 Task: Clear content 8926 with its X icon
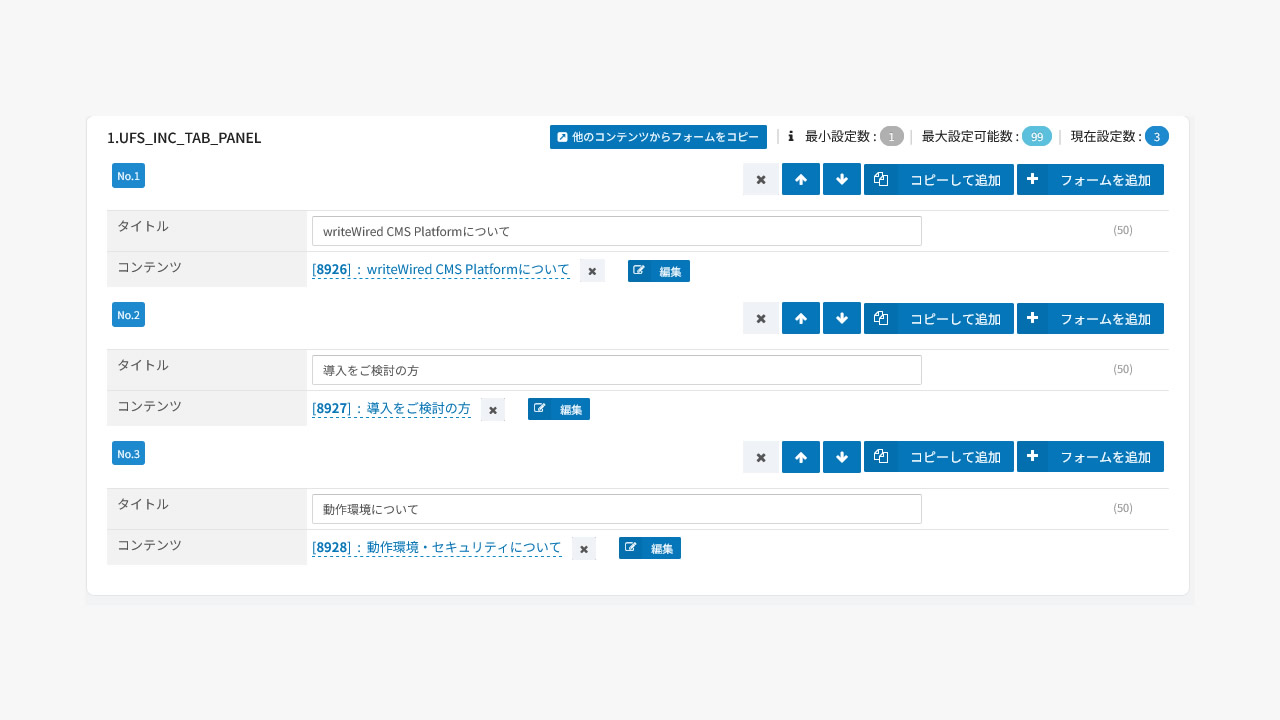(592, 271)
